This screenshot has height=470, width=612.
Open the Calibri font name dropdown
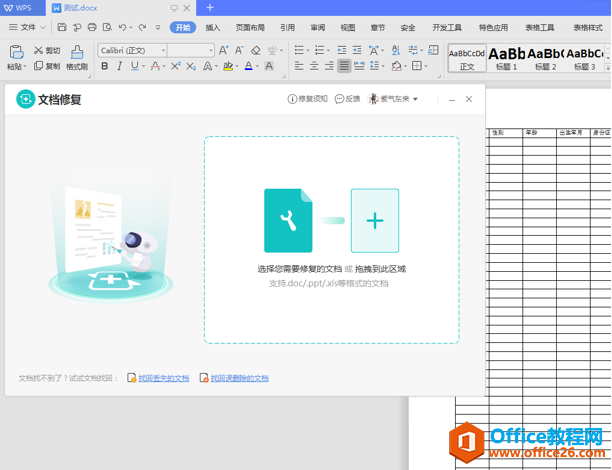(164, 50)
